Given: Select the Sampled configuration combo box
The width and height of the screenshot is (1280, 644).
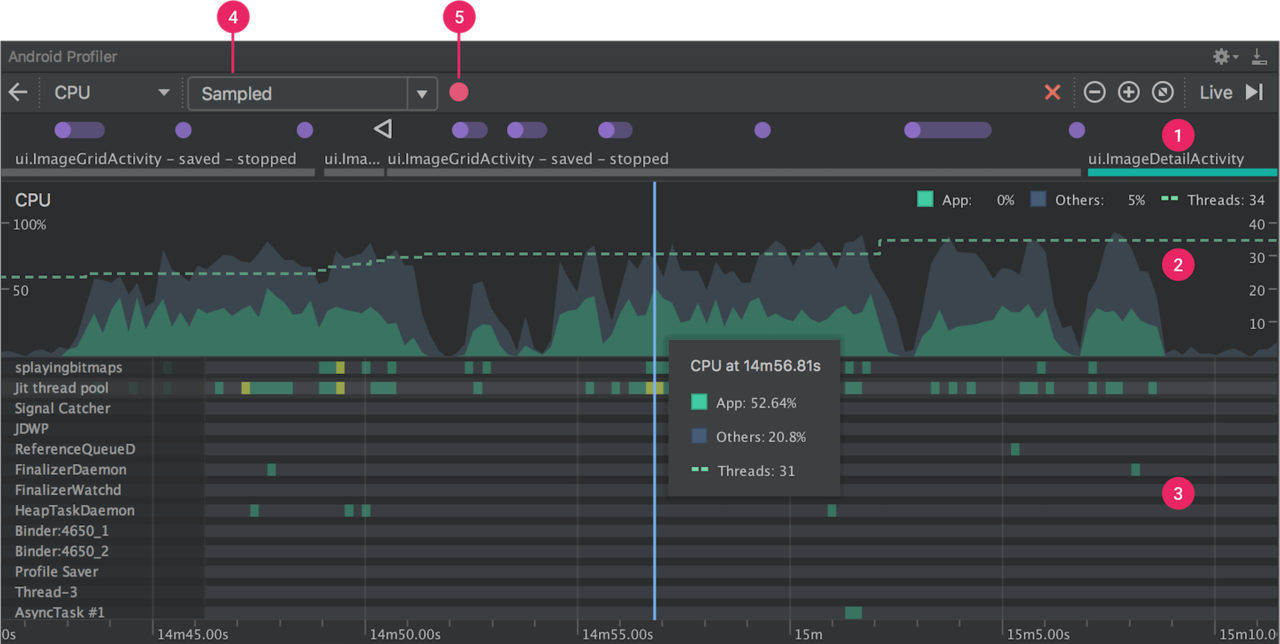Looking at the screenshot, I should pos(312,93).
